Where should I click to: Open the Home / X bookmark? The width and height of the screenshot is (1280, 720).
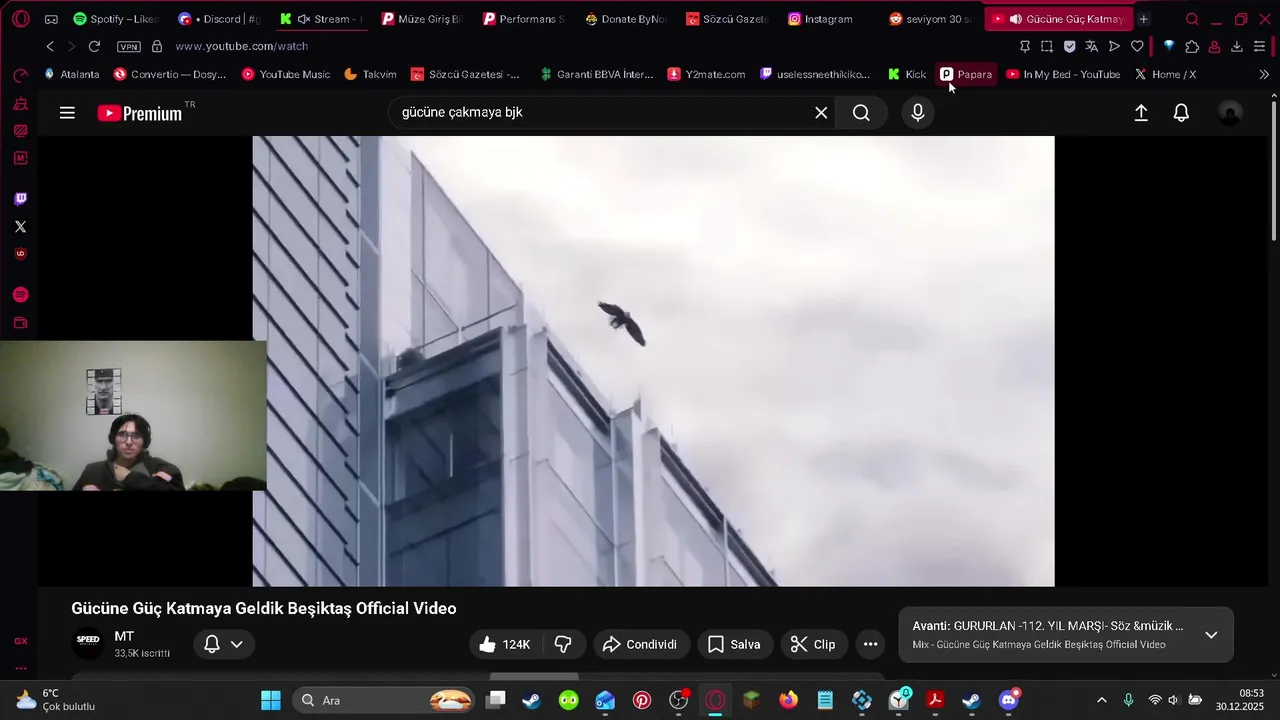click(x=1165, y=74)
